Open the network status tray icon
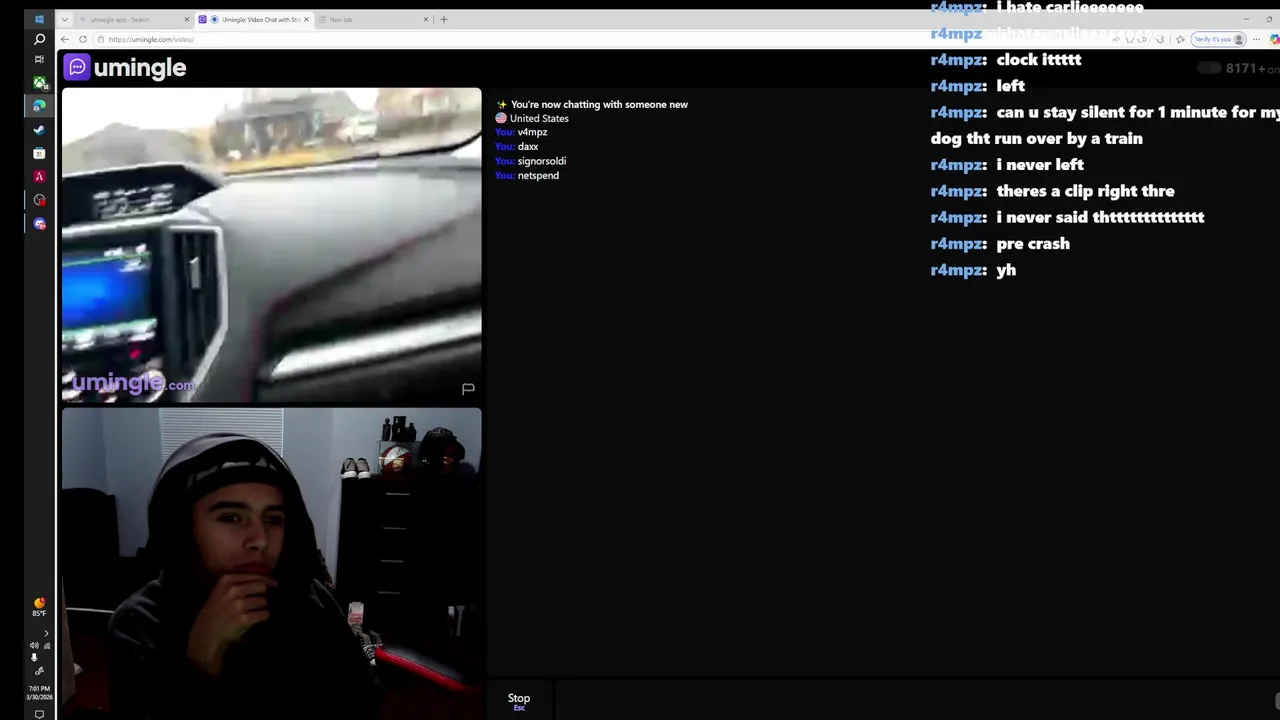Image resolution: width=1280 pixels, height=720 pixels. (46, 646)
